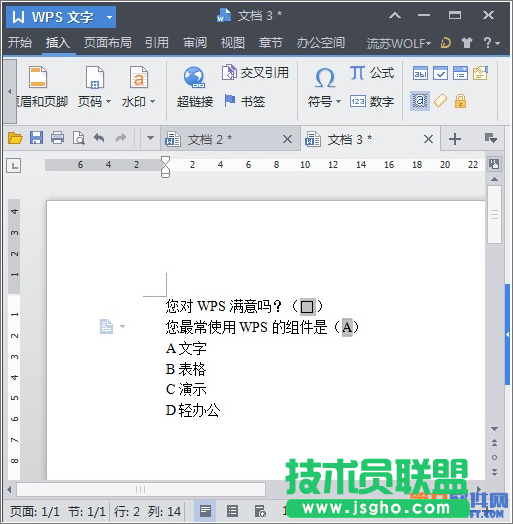Screen dimensions: 513x524
Task: Click the open folder icon
Action: [x=15, y=138]
